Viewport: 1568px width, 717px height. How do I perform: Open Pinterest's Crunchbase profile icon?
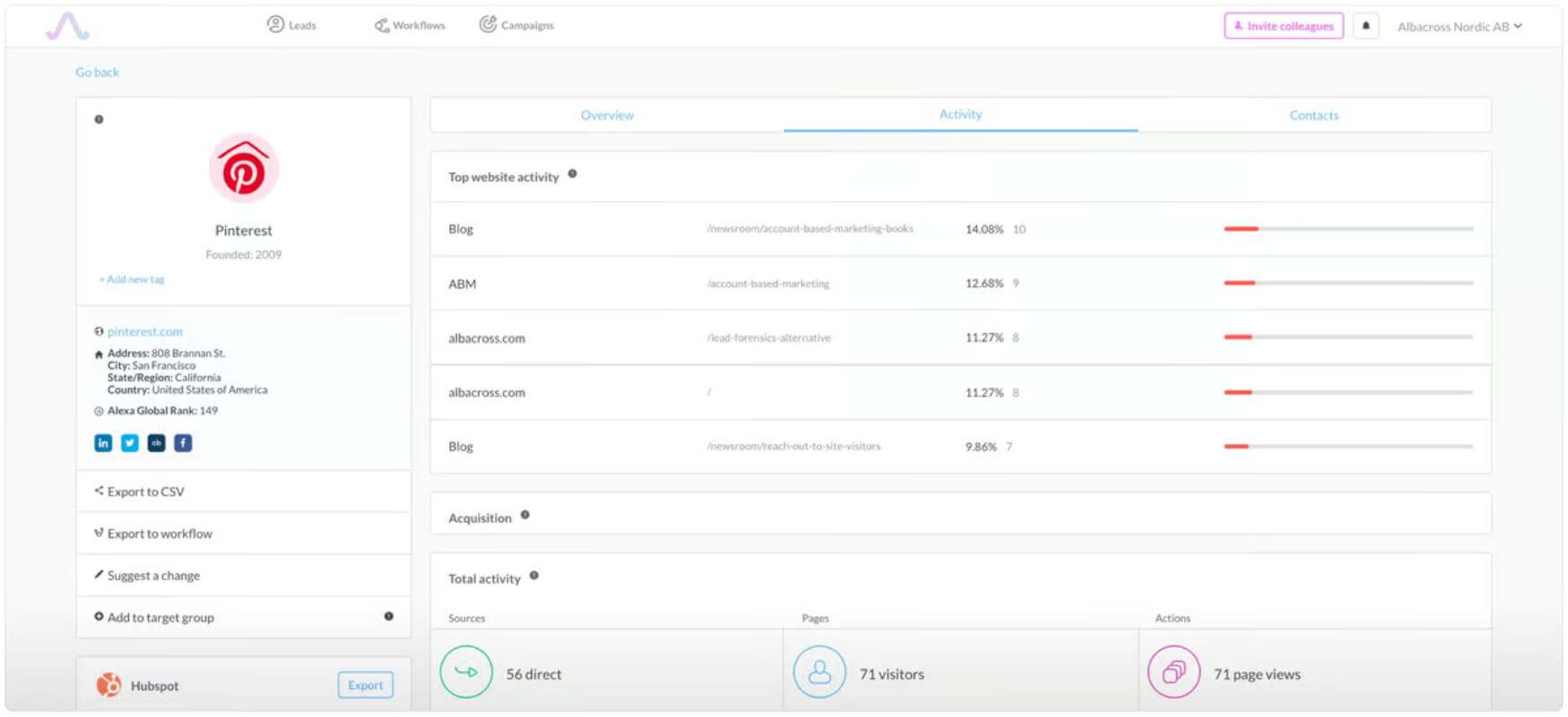pyautogui.click(x=156, y=443)
